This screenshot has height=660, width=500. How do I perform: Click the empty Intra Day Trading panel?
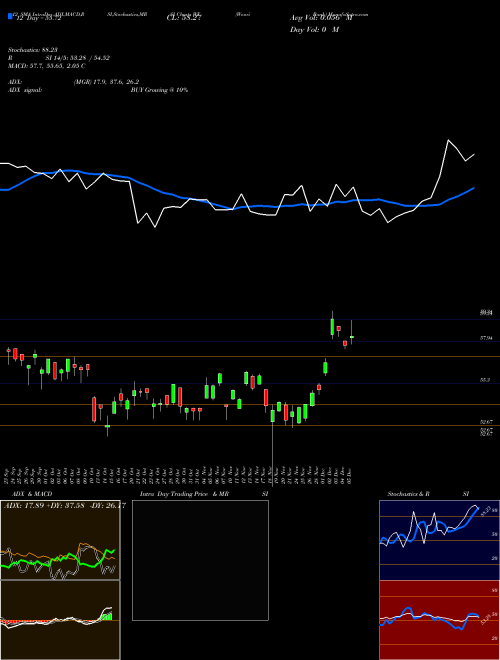click(200, 560)
